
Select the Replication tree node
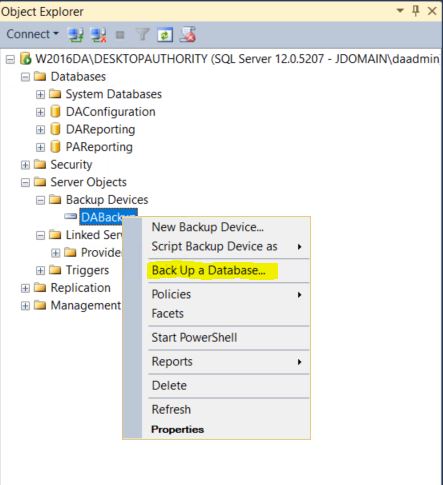tap(80, 288)
